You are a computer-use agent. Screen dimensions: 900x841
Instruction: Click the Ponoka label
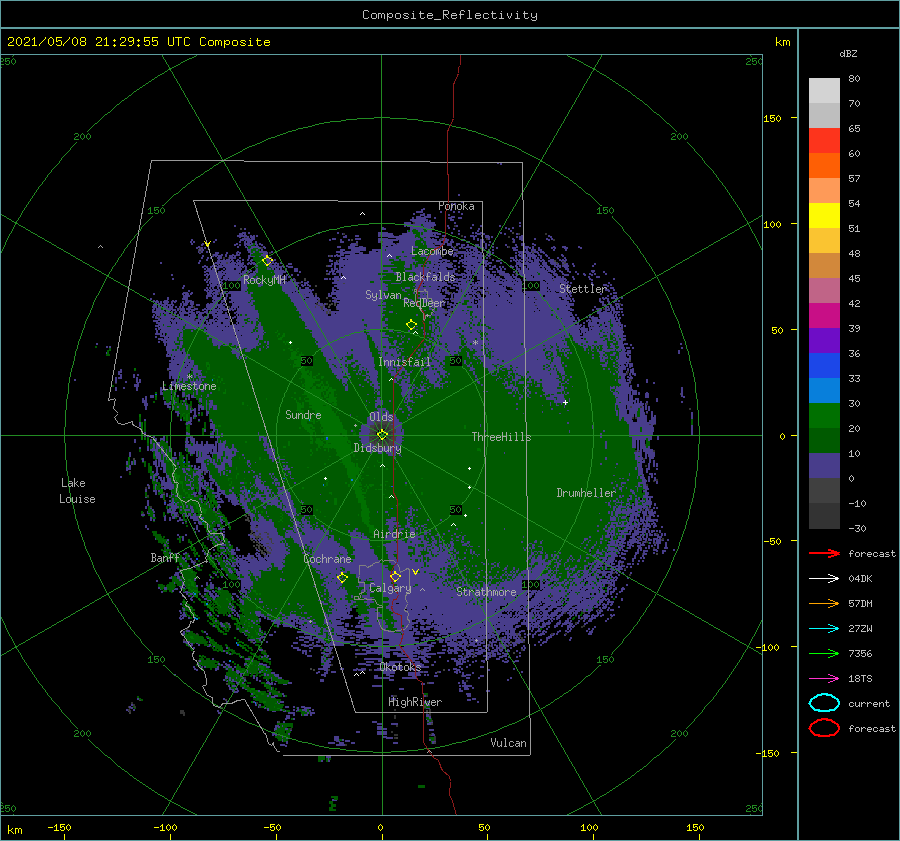(456, 206)
